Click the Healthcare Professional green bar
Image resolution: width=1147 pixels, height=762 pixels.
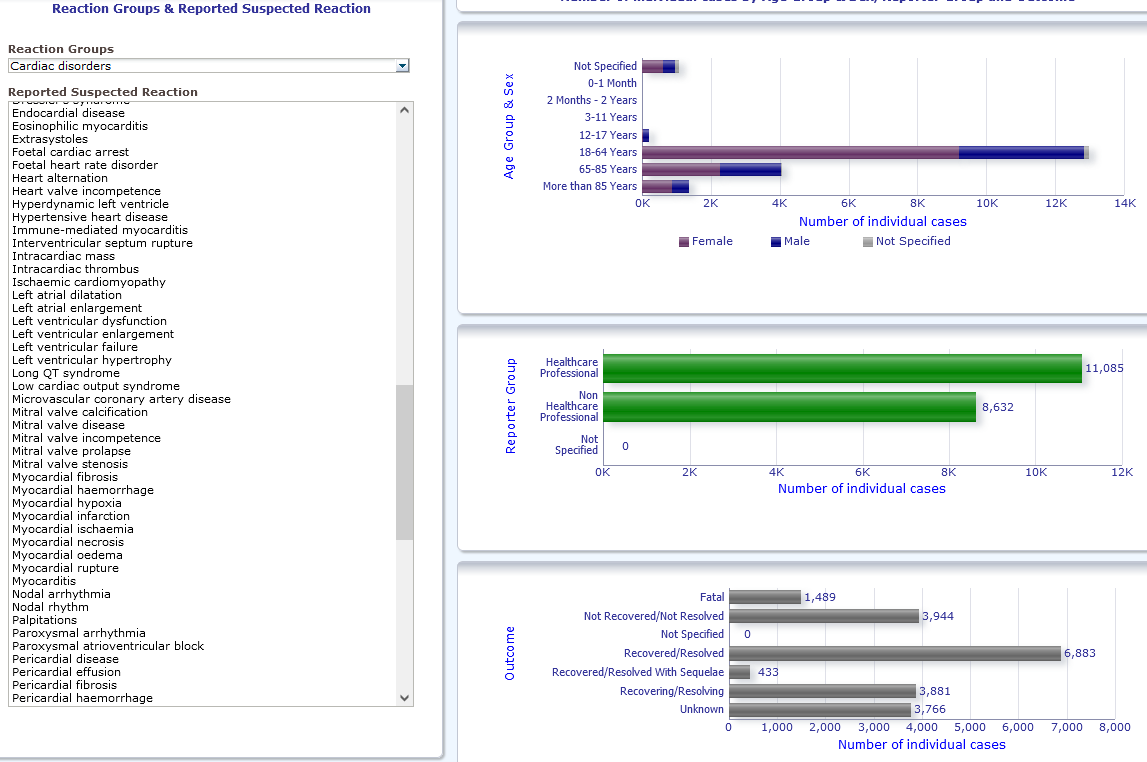pyautogui.click(x=843, y=369)
